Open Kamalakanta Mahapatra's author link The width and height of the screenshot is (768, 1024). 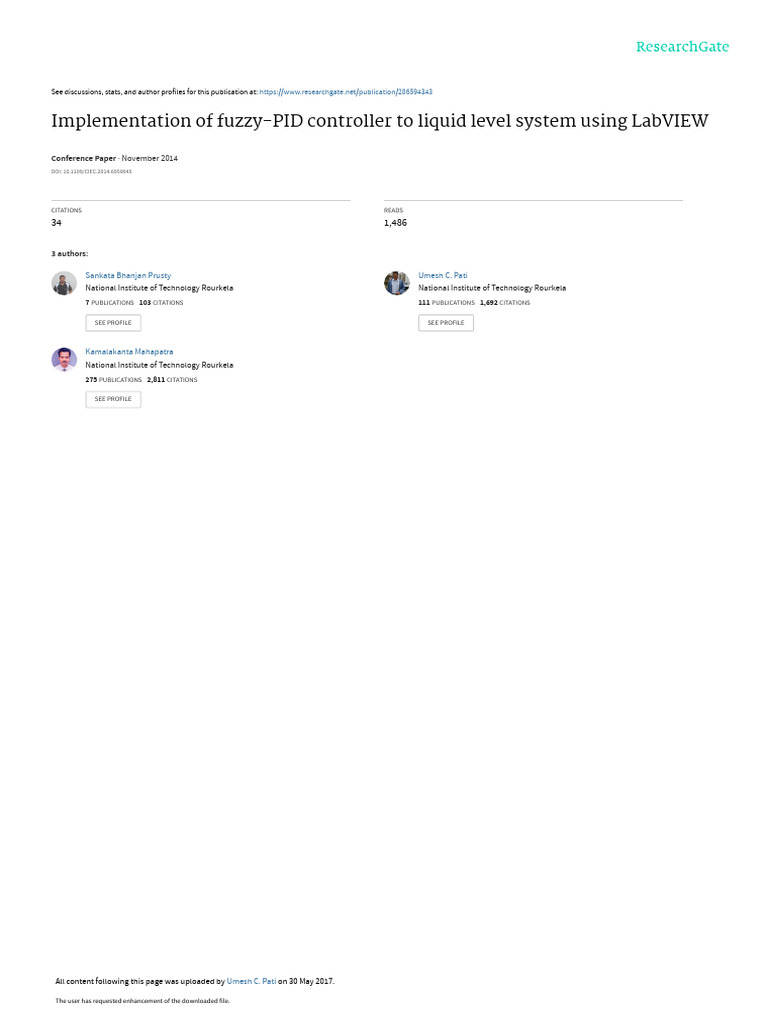point(129,352)
